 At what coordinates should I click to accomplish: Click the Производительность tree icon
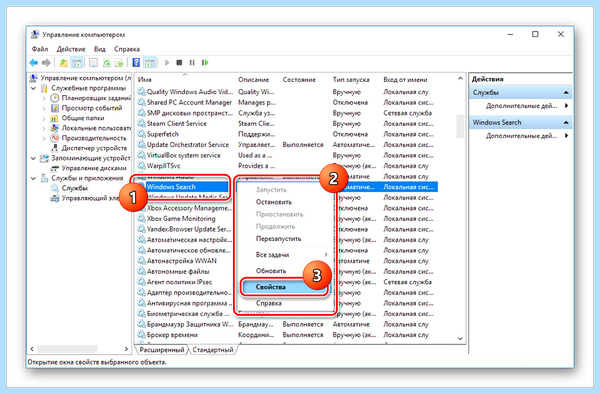(55, 138)
